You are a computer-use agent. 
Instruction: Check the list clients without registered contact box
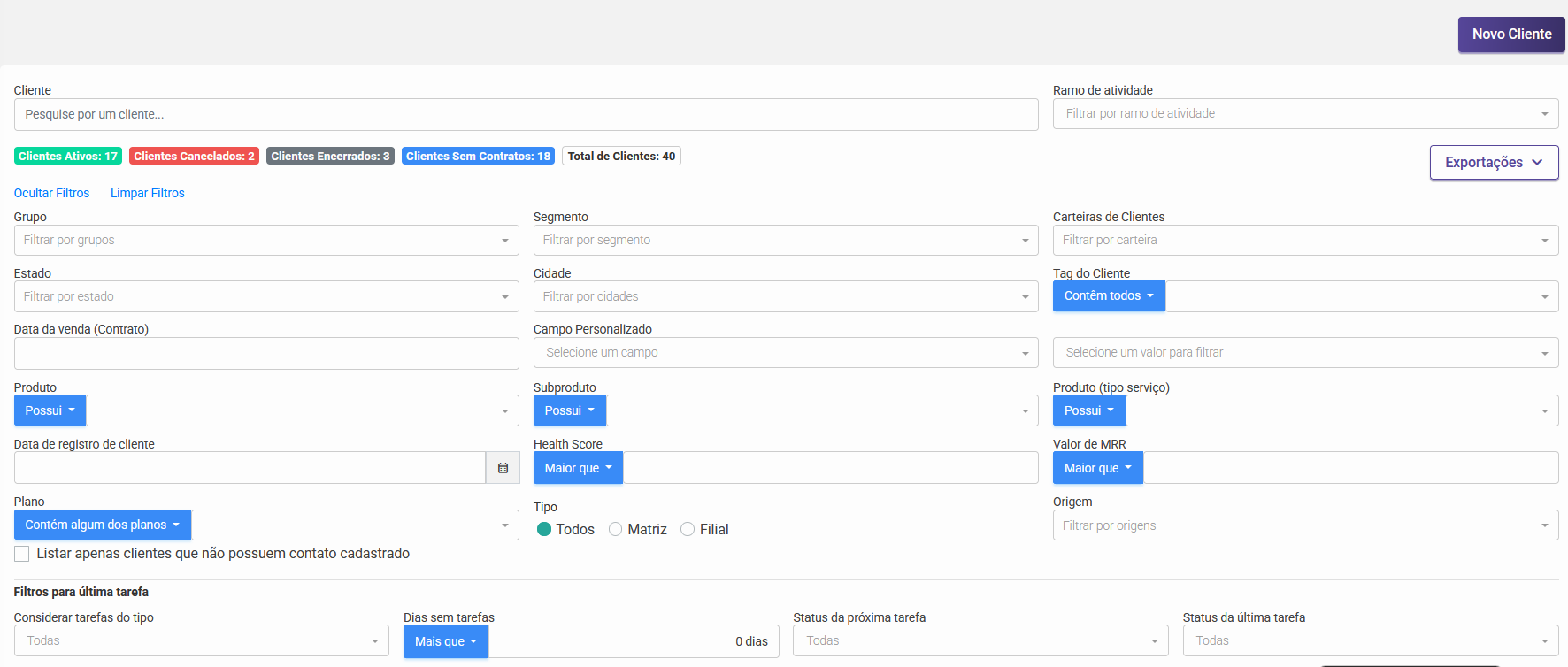click(x=22, y=554)
